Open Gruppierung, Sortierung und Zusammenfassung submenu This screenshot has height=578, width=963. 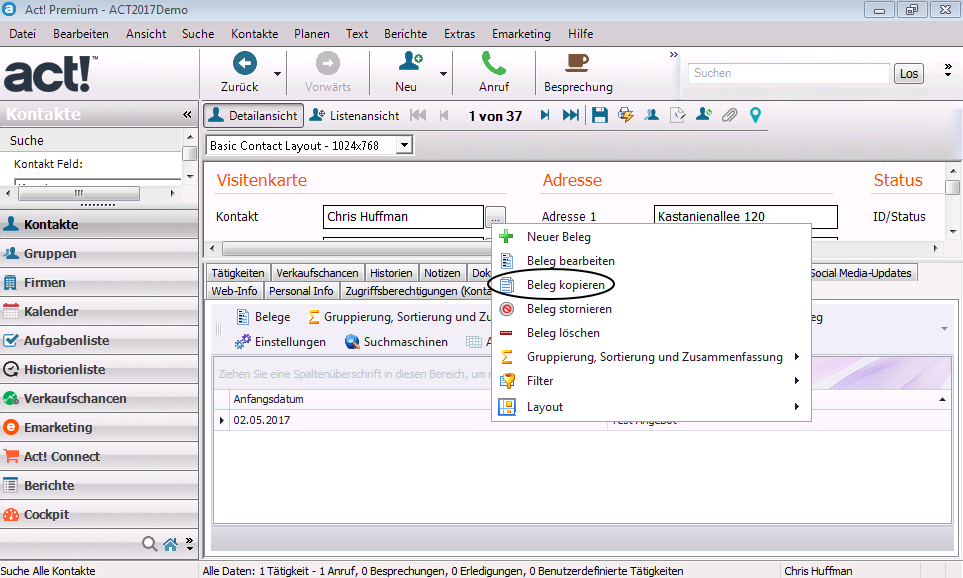(651, 357)
